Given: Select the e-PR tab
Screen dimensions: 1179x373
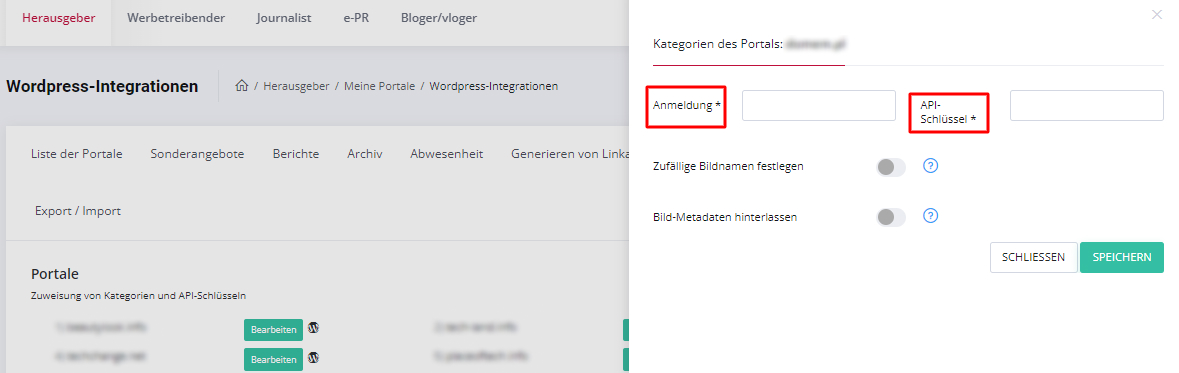Looking at the screenshot, I should 356,18.
